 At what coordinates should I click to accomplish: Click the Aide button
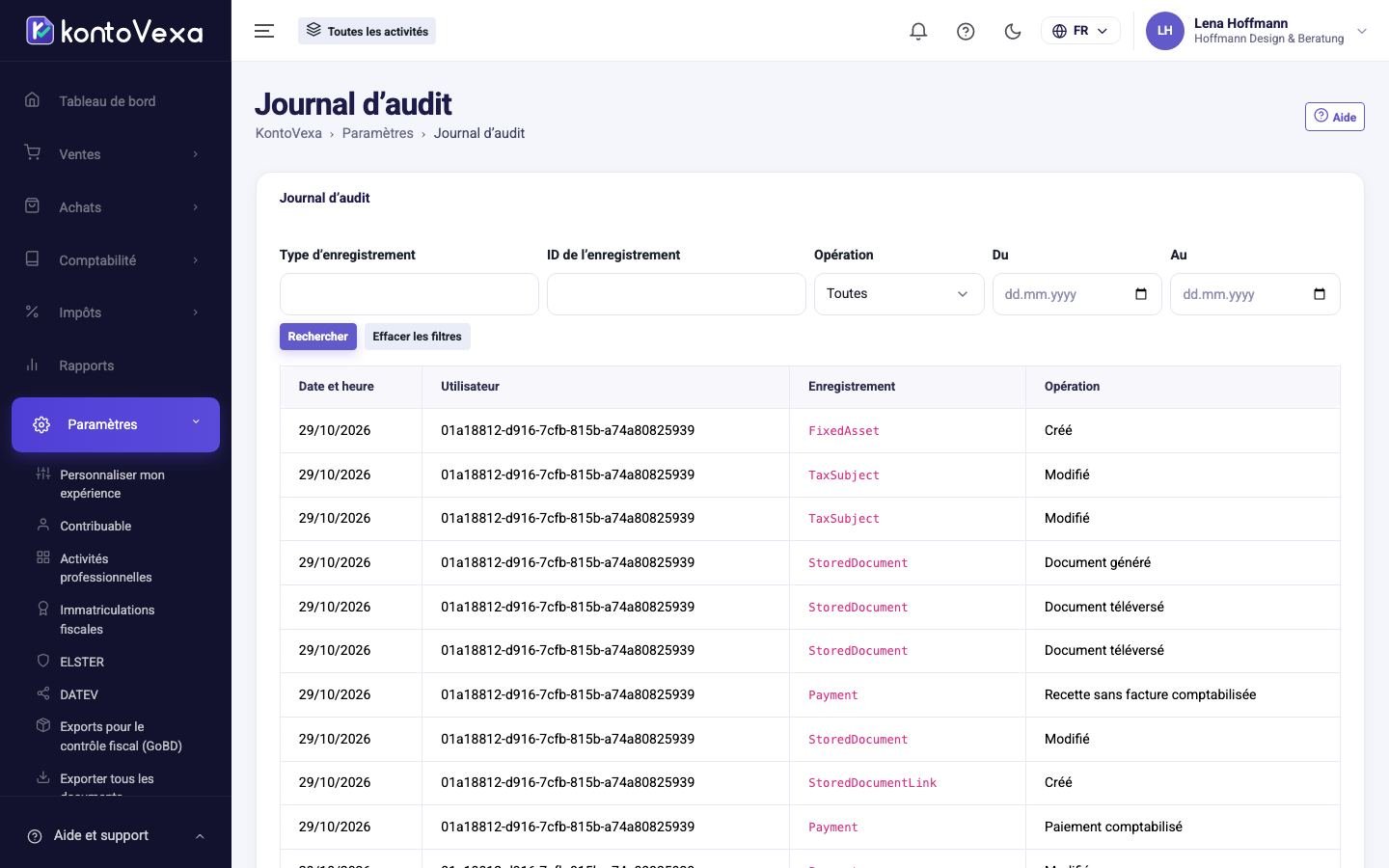pyautogui.click(x=1334, y=117)
